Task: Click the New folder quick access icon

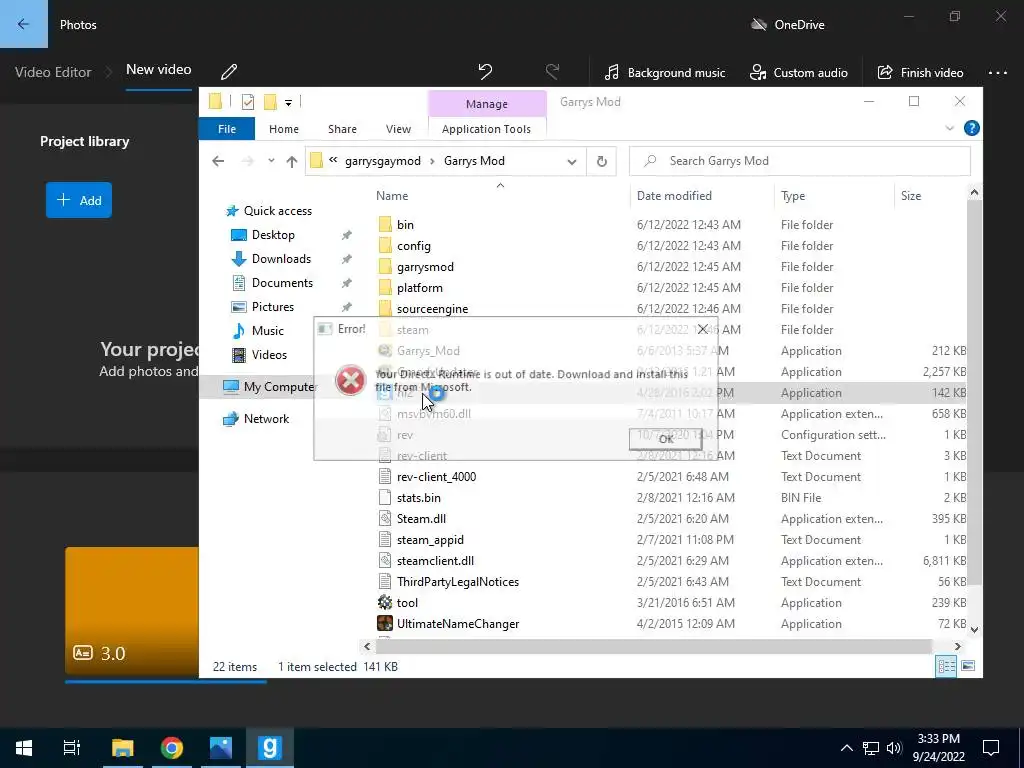Action: coord(270,102)
